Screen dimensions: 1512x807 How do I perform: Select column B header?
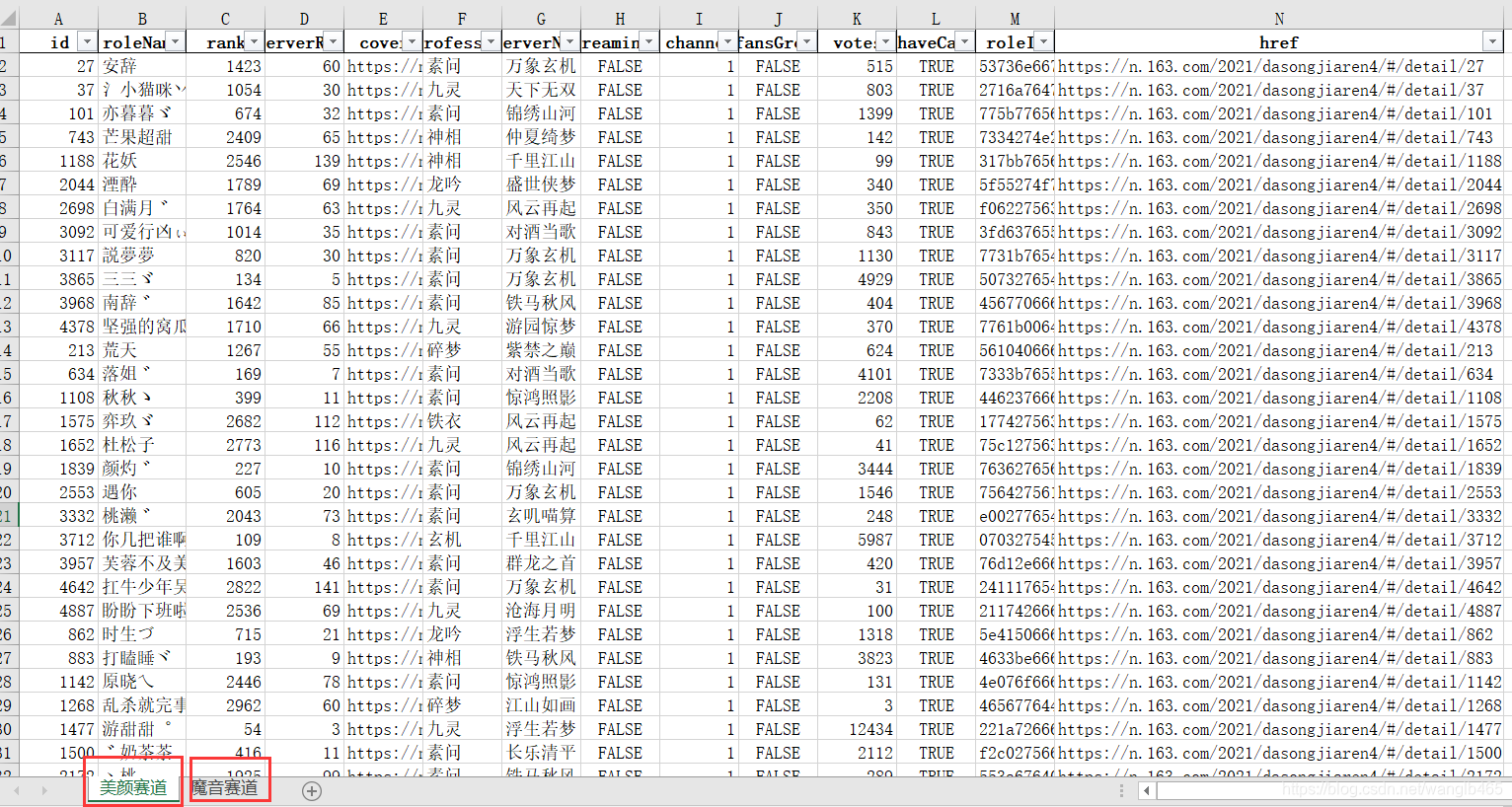tap(142, 19)
